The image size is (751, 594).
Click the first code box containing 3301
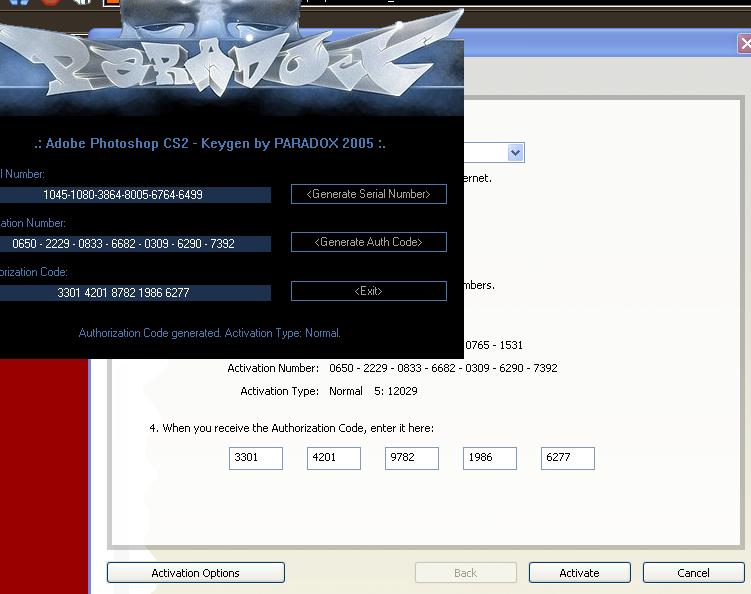[255, 458]
